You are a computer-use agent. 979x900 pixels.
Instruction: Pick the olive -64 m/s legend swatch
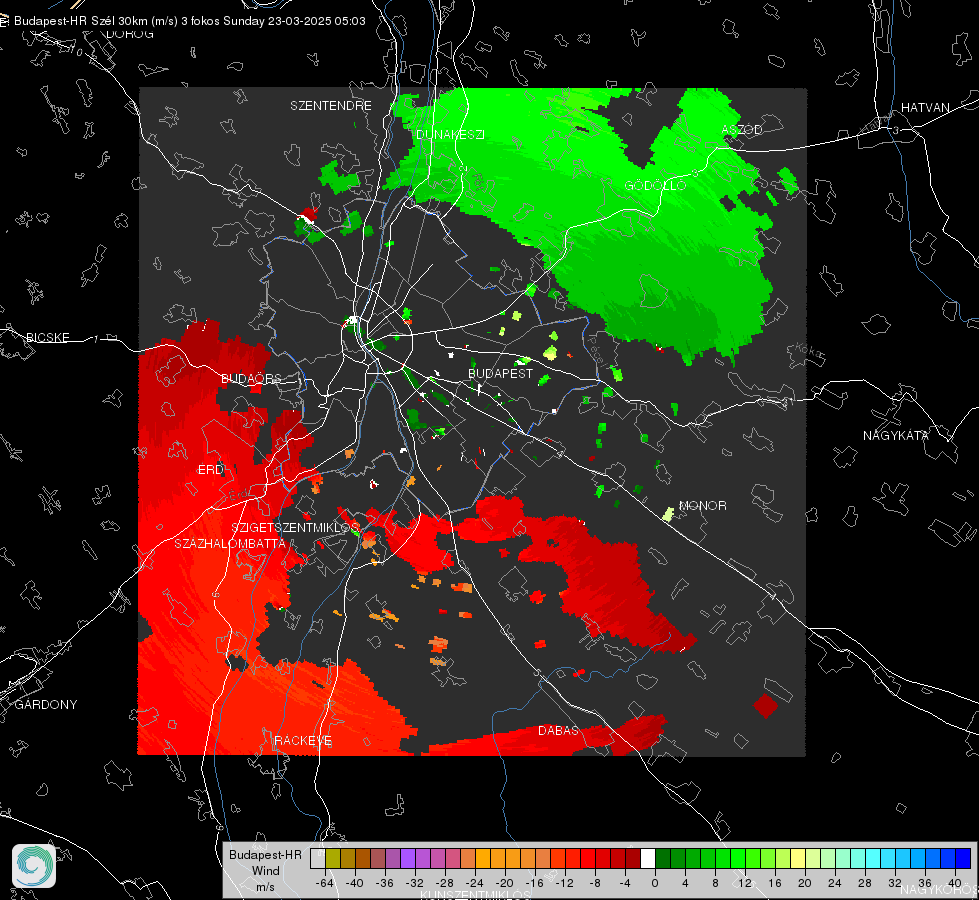pos(333,858)
